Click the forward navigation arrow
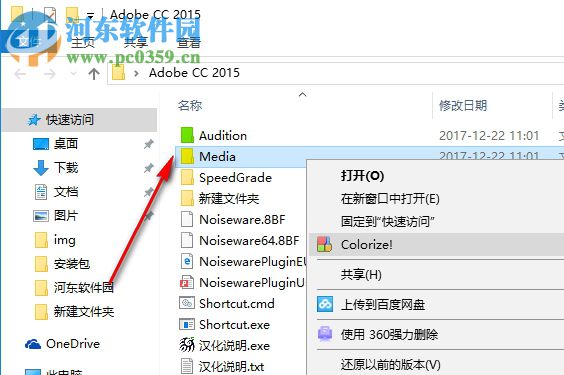The image size is (564, 375). pos(49,74)
